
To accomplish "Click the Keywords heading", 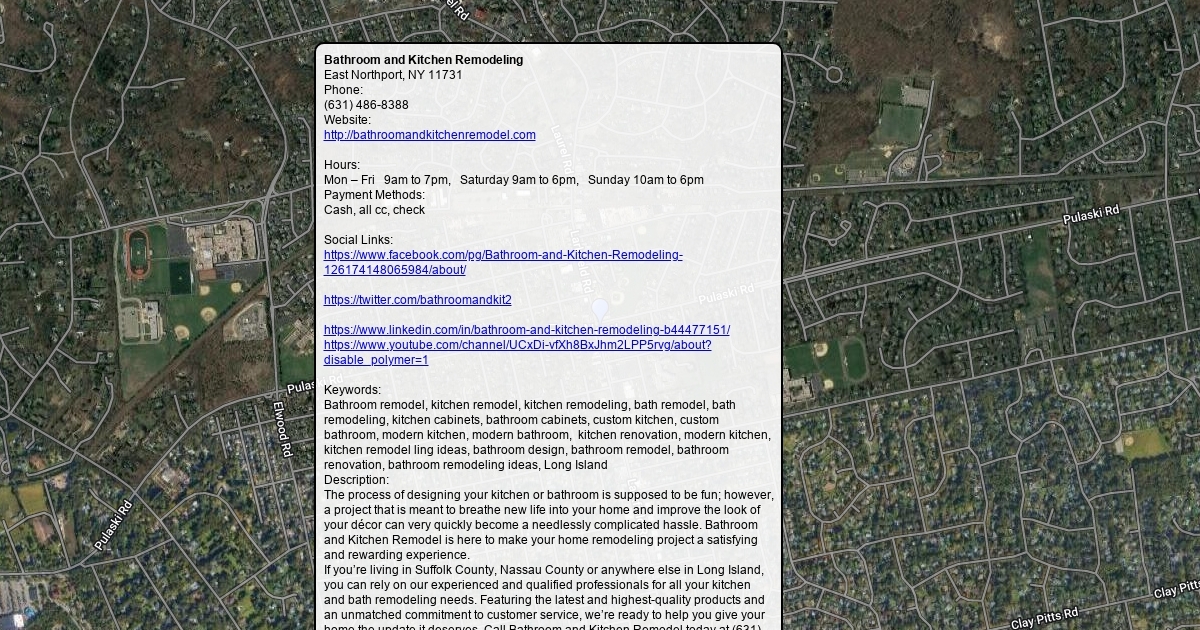I will (x=352, y=390).
